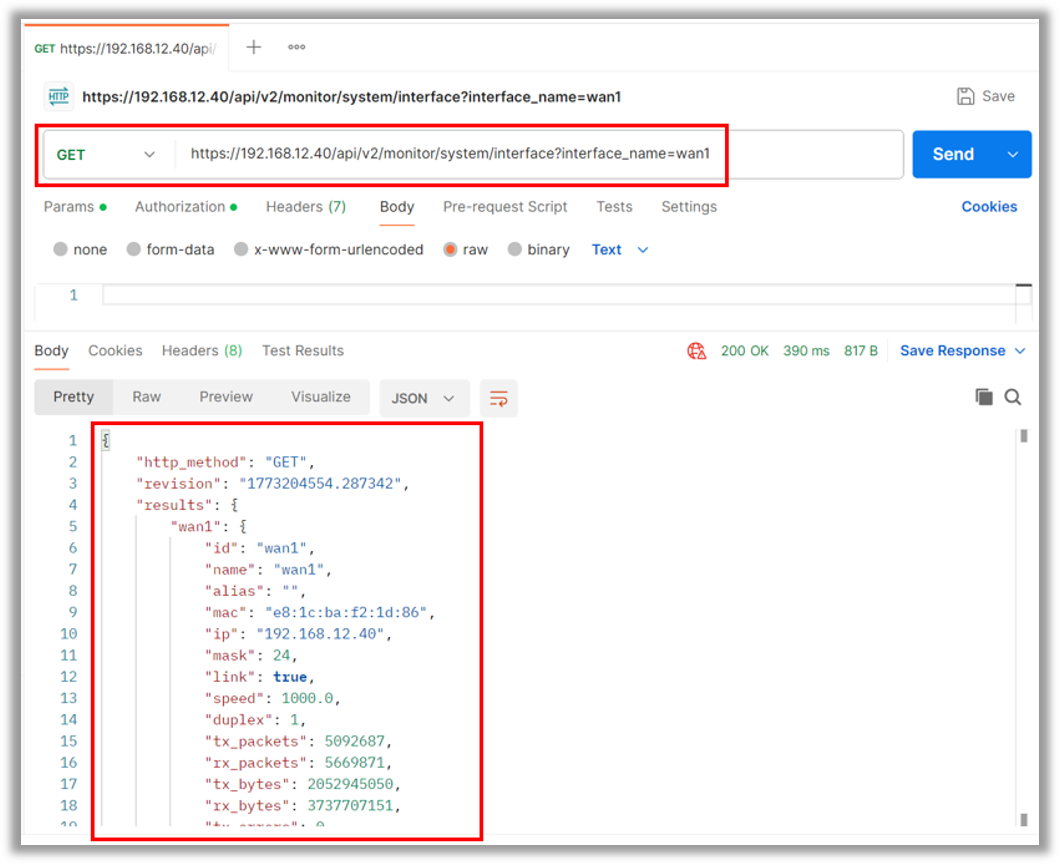Open the Save Response dropdown
This screenshot has height=864, width=1060.
click(961, 350)
